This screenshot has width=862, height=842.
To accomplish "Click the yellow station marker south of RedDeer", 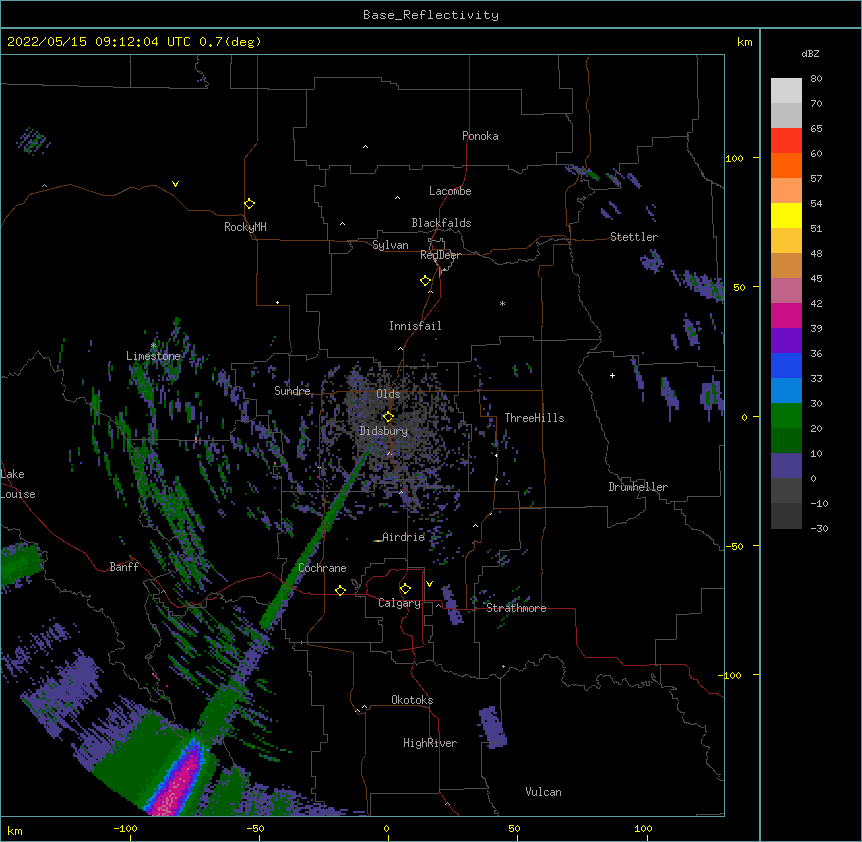I will coord(425,281).
